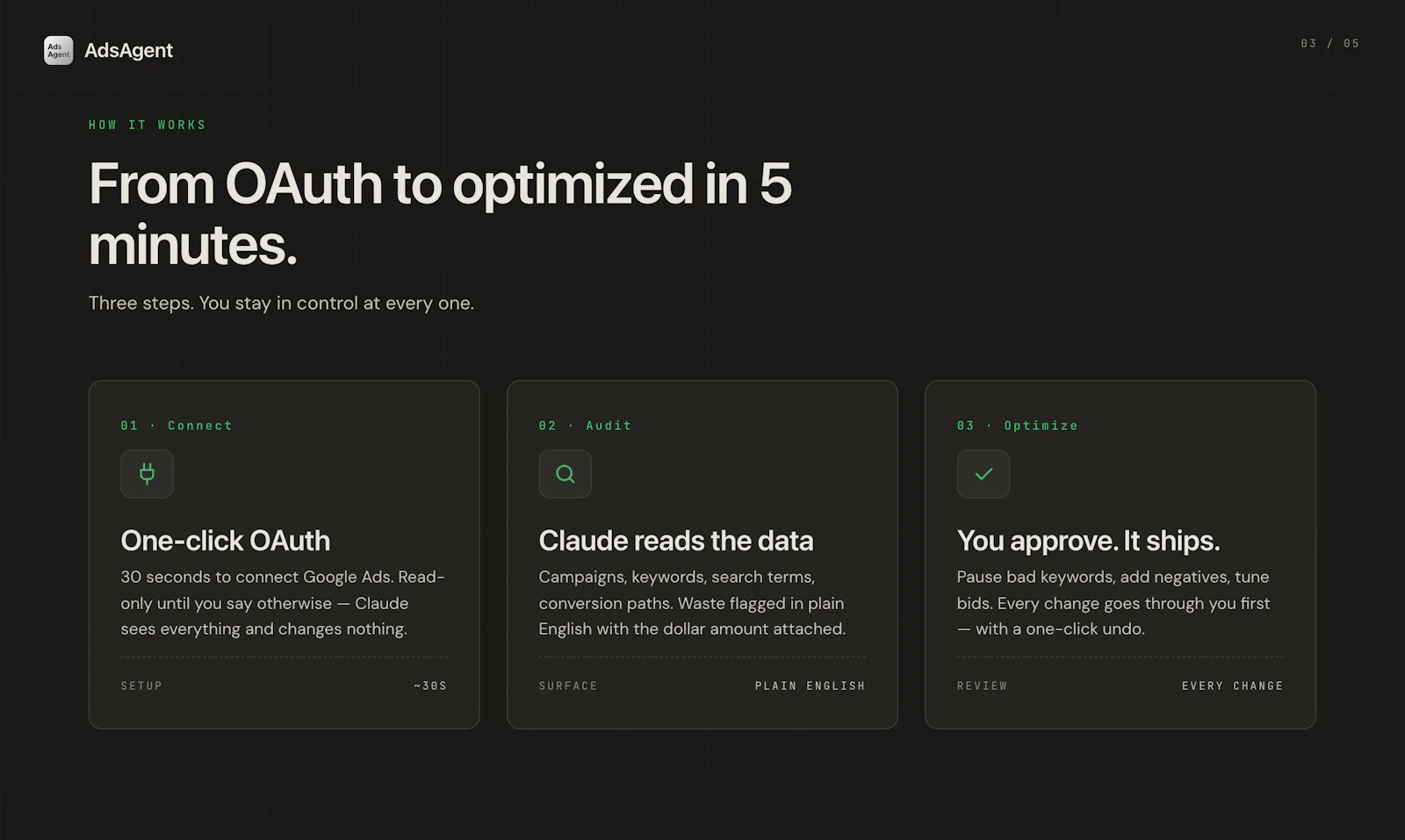Screen dimensions: 1405x840
Task: Click the "PLAIN ENGLISH" label on Audit card
Action: pos(810,686)
